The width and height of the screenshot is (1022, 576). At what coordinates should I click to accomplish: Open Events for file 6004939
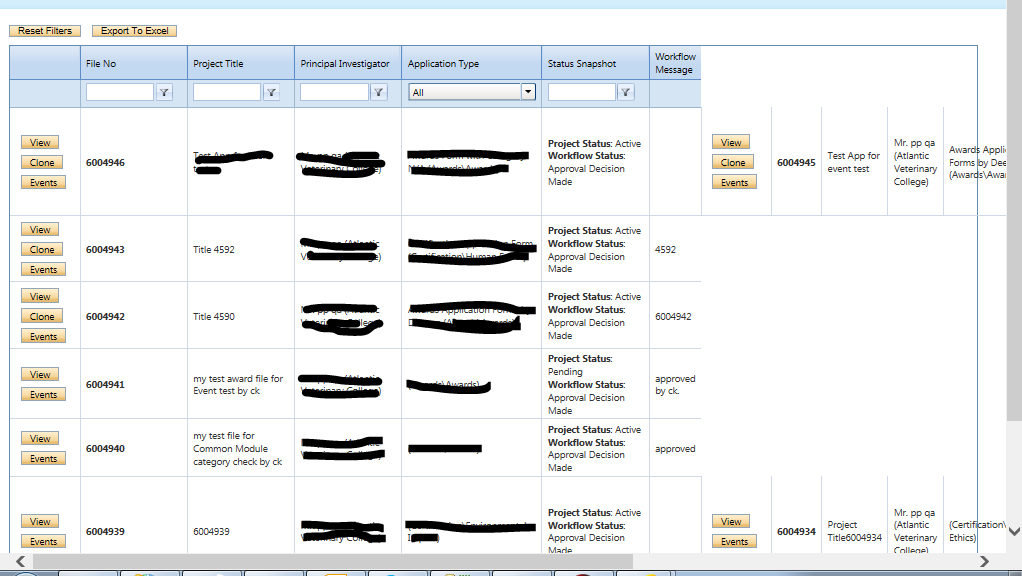point(44,541)
